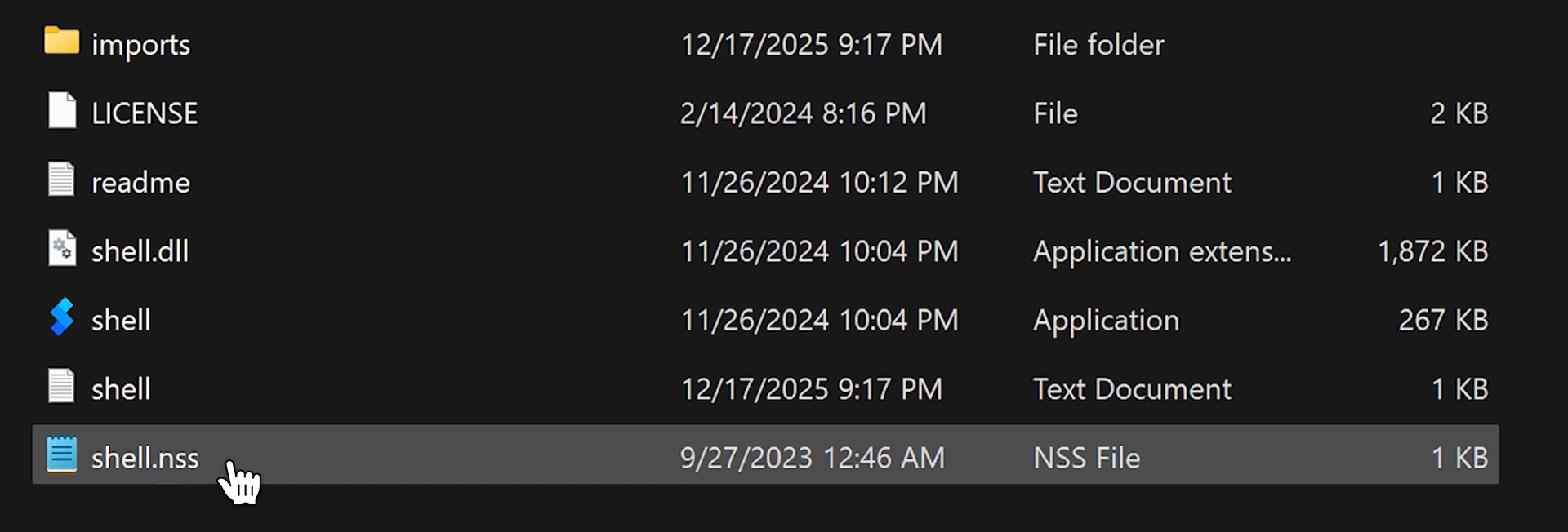Screen dimensions: 1568x532
Task: Select the shell.nss file name
Action: tap(145, 459)
